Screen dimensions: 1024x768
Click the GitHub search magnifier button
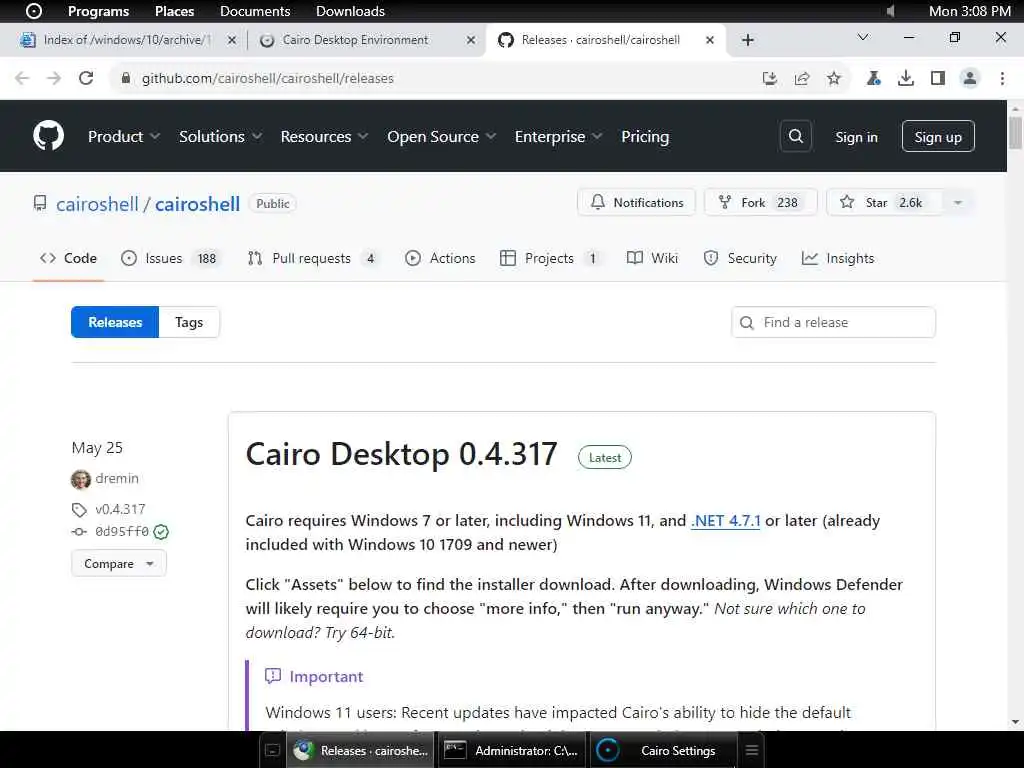pos(795,136)
